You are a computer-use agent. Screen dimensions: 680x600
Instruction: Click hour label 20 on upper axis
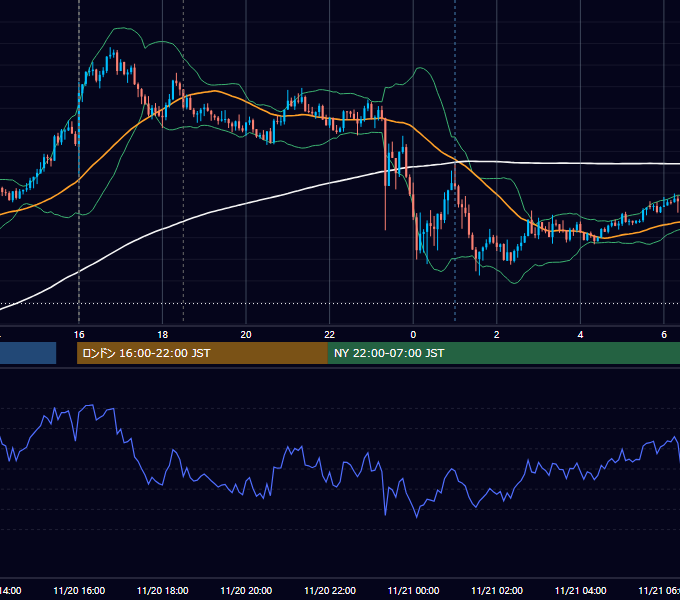246,335
